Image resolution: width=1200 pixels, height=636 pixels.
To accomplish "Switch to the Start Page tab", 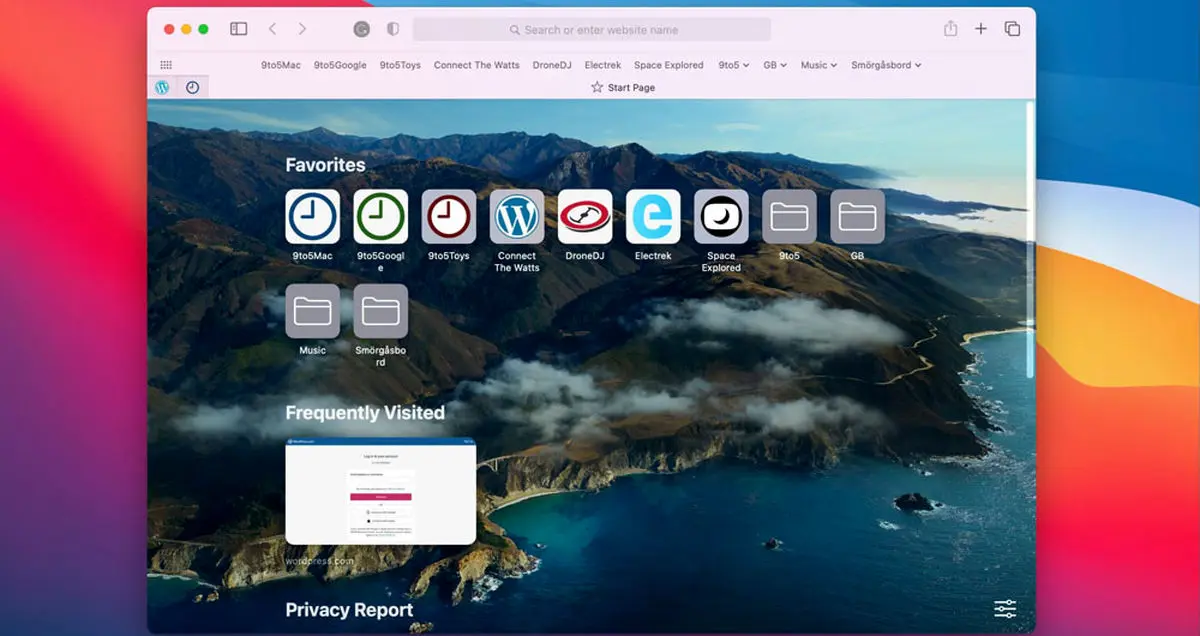I will coord(623,87).
